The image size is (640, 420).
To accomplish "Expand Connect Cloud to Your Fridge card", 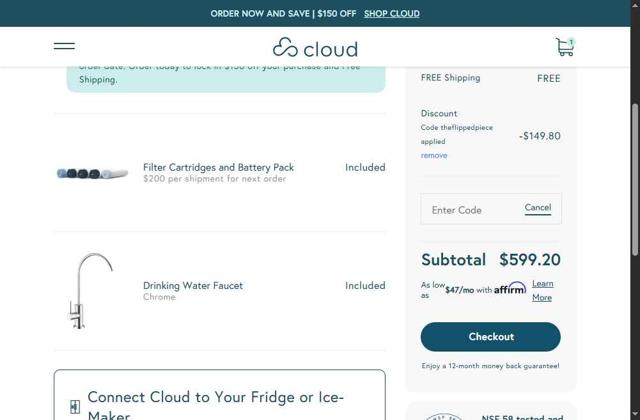I will tap(220, 398).
